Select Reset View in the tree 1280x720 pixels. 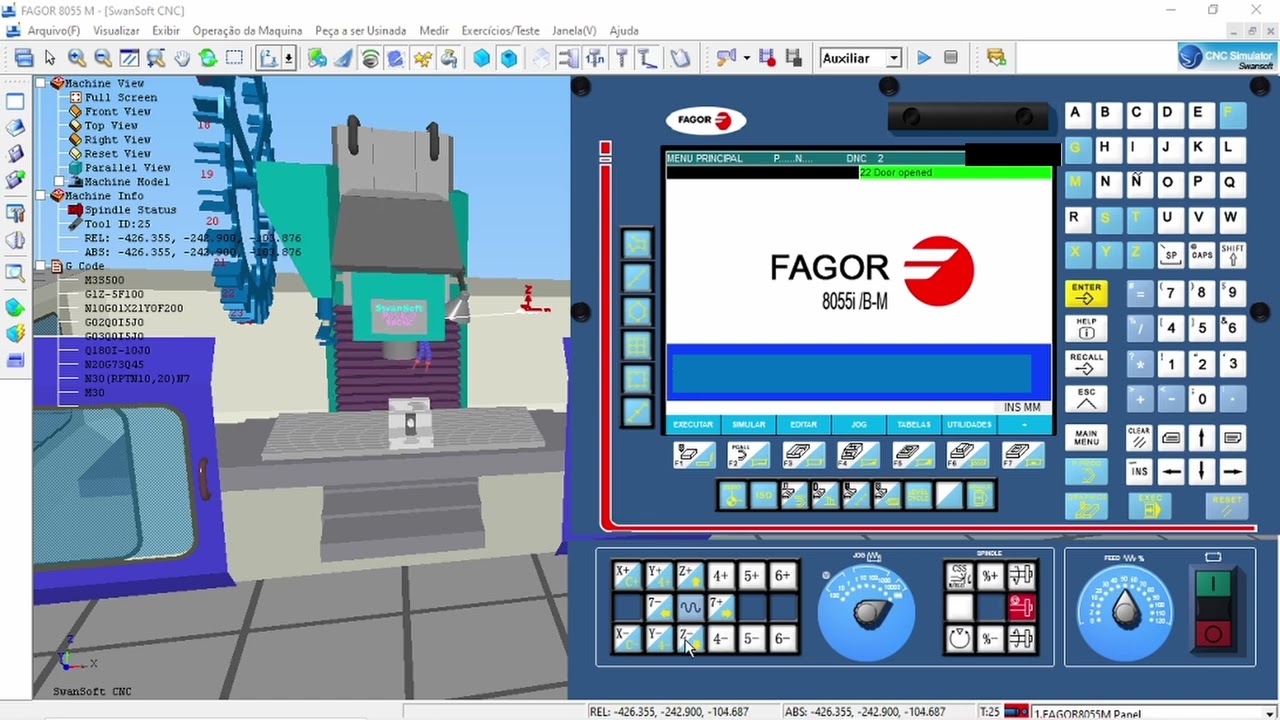point(118,154)
